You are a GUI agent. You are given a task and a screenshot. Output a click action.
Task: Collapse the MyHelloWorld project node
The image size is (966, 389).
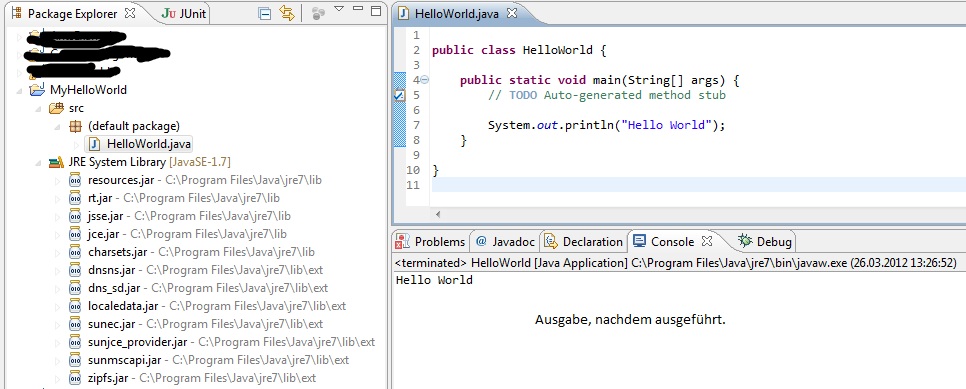coord(20,91)
